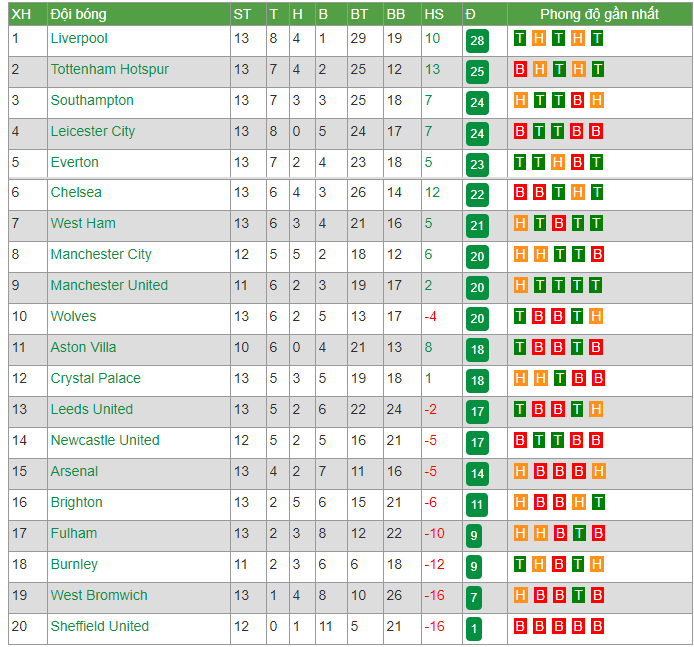
Task: Select the Đội bóng column header
Action: click(x=78, y=14)
